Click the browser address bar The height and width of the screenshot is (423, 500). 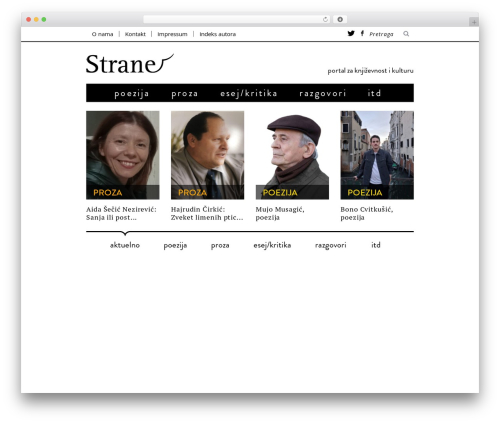(x=237, y=20)
